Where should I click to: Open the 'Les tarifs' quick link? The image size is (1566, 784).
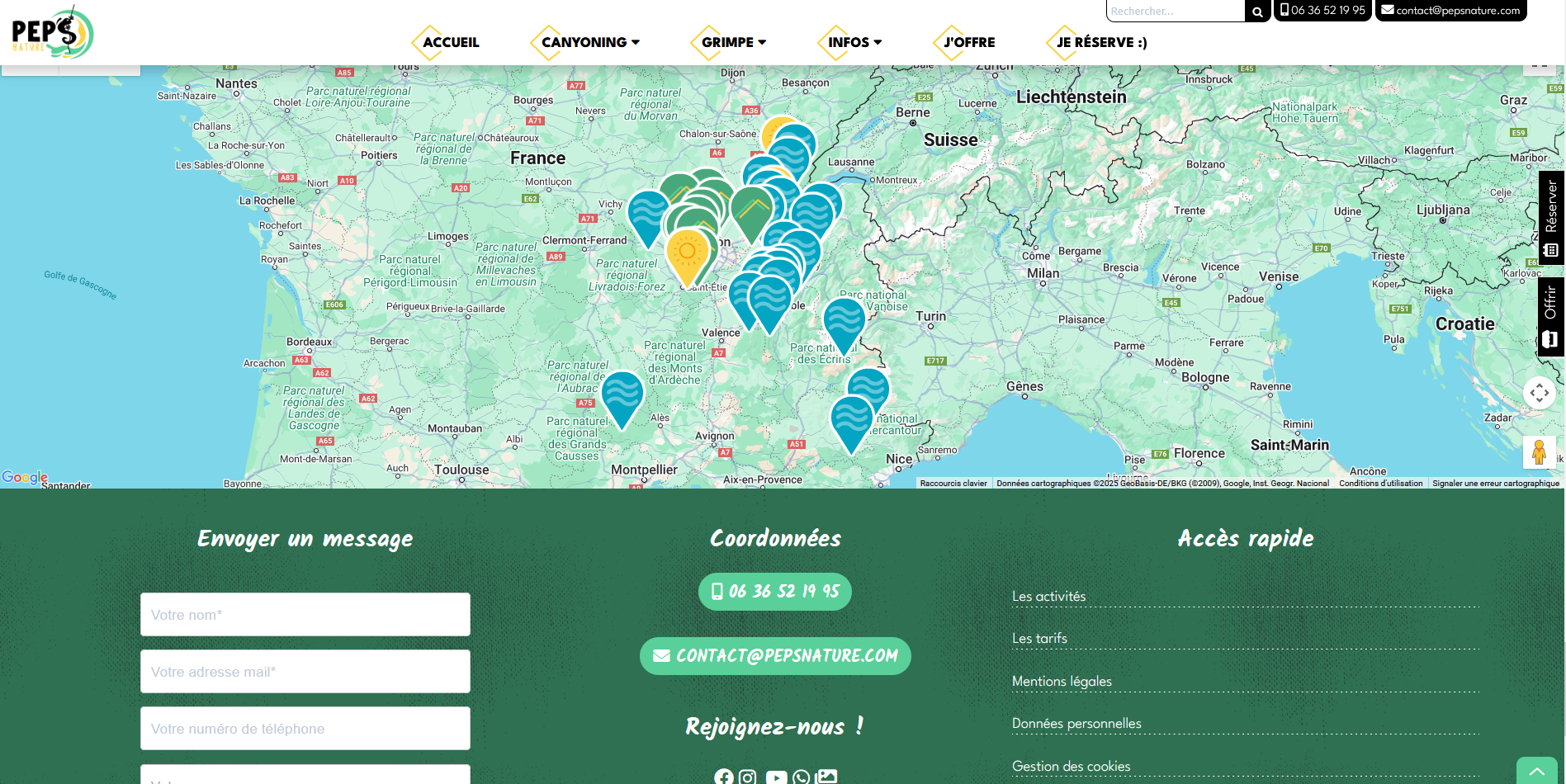(1039, 638)
